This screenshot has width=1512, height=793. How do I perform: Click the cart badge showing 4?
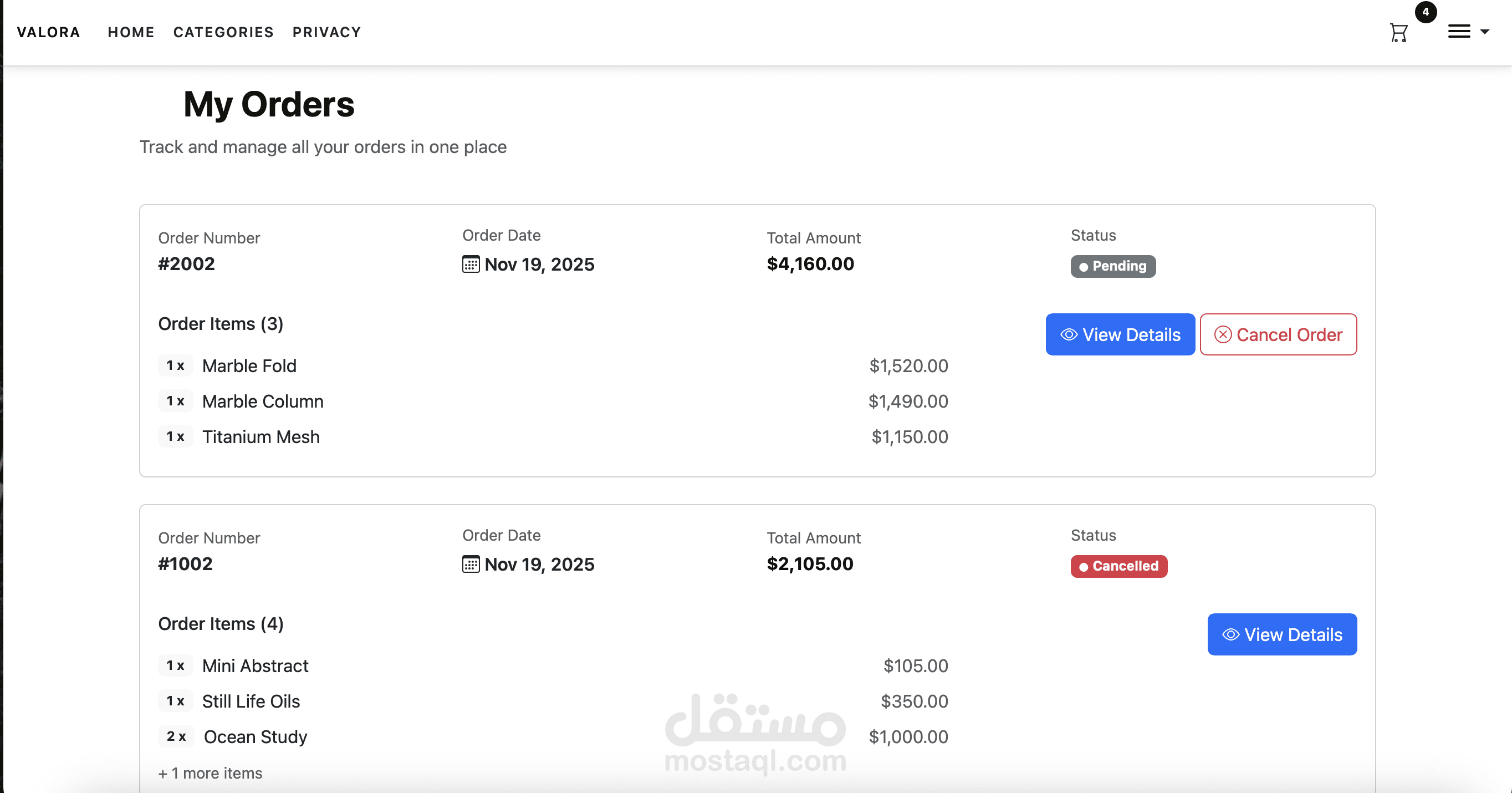pos(1425,12)
